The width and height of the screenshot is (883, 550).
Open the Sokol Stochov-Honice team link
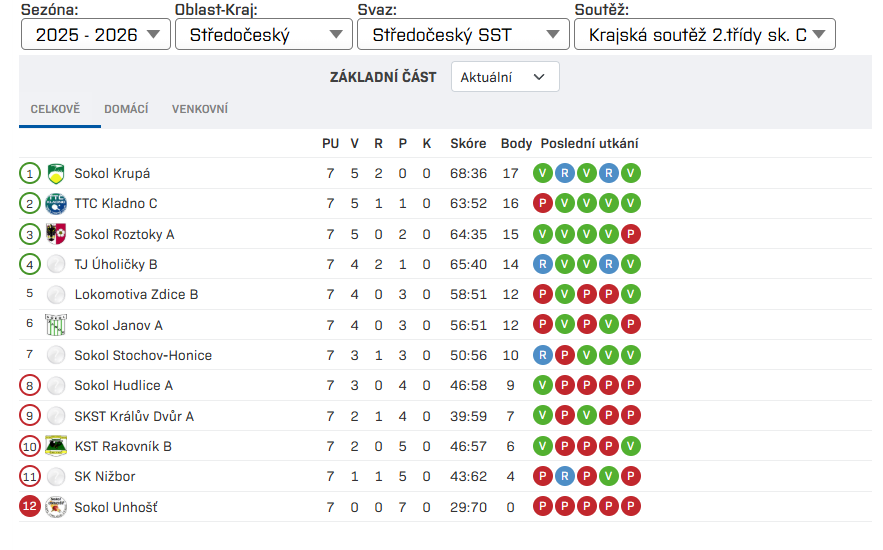coord(143,355)
